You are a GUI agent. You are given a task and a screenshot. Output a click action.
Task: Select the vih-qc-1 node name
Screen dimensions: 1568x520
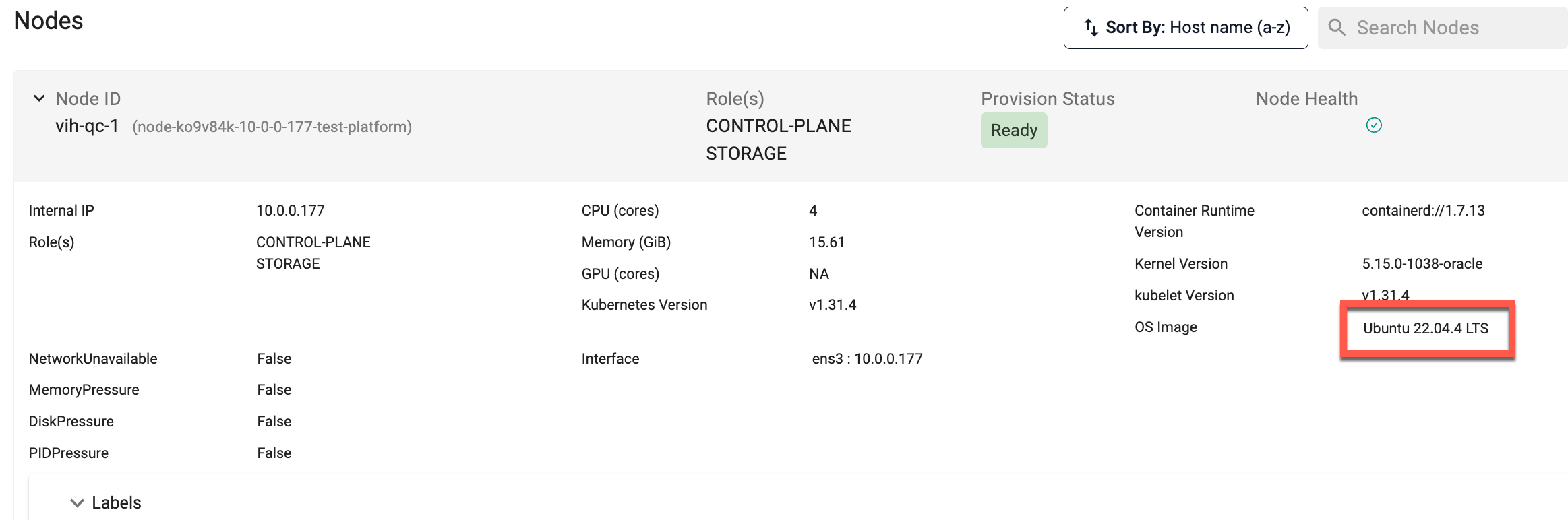(87, 126)
